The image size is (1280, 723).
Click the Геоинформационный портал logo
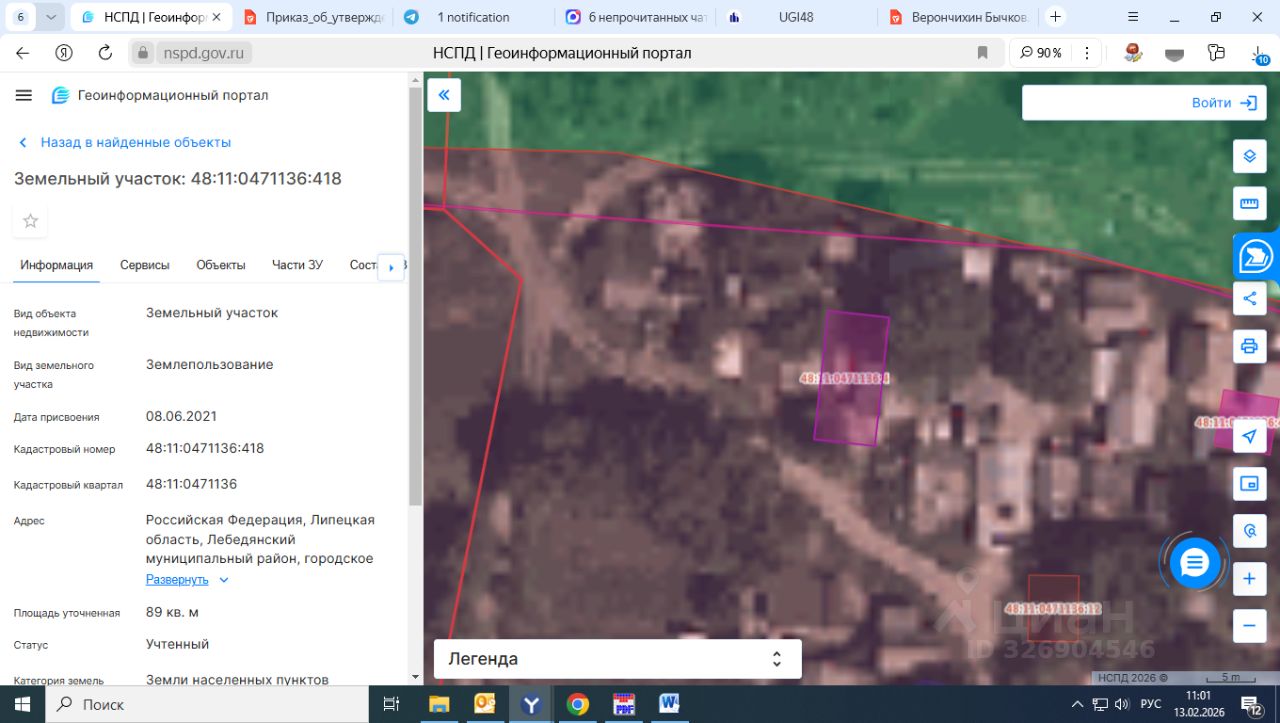pos(160,95)
